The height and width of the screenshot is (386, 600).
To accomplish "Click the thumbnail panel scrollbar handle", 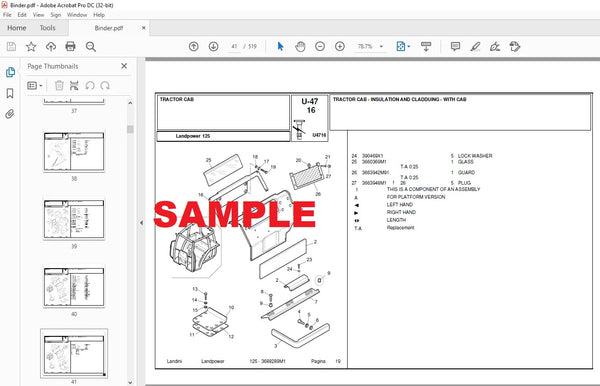I will tap(130, 130).
